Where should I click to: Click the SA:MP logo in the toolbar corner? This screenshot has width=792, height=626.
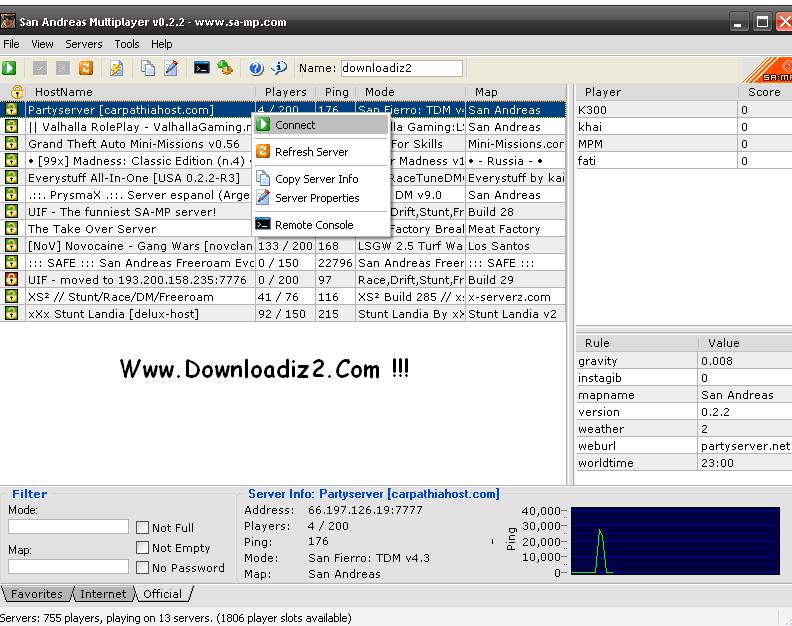(x=768, y=69)
